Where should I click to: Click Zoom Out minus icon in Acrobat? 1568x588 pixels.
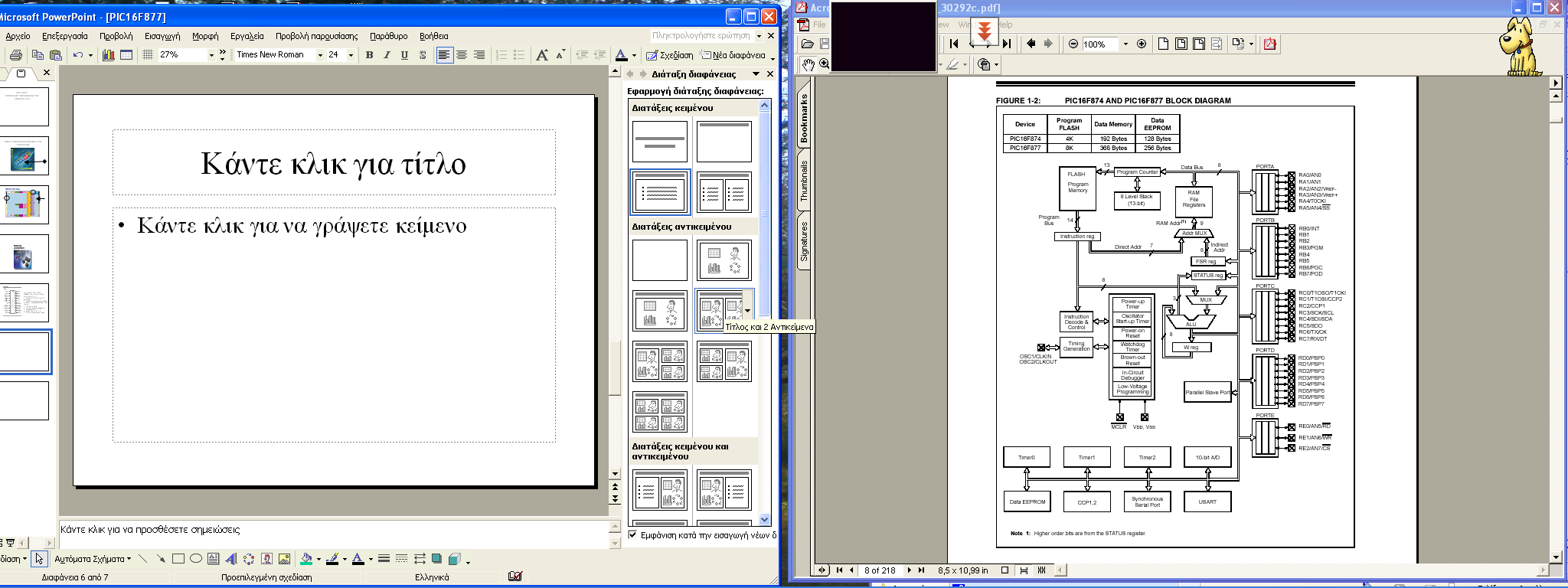(x=1073, y=44)
